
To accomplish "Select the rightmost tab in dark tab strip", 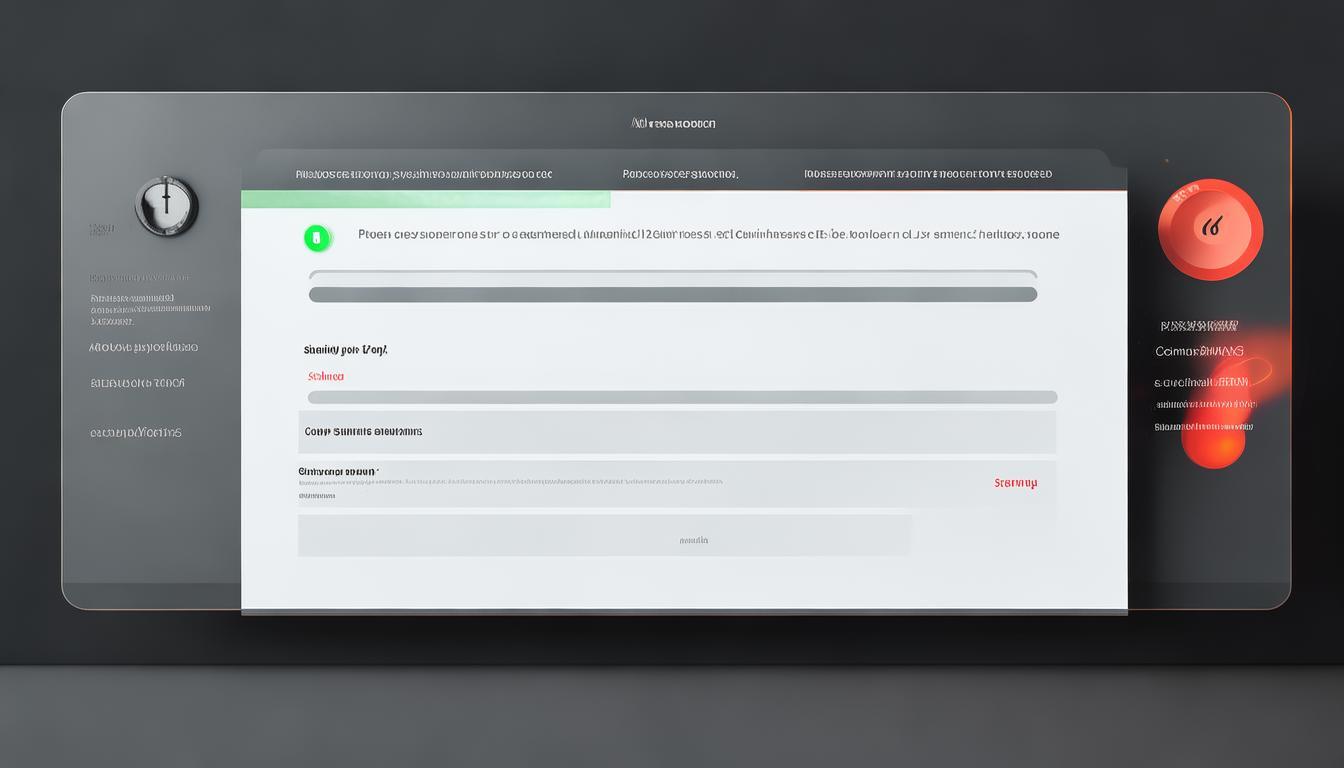I will click(927, 174).
